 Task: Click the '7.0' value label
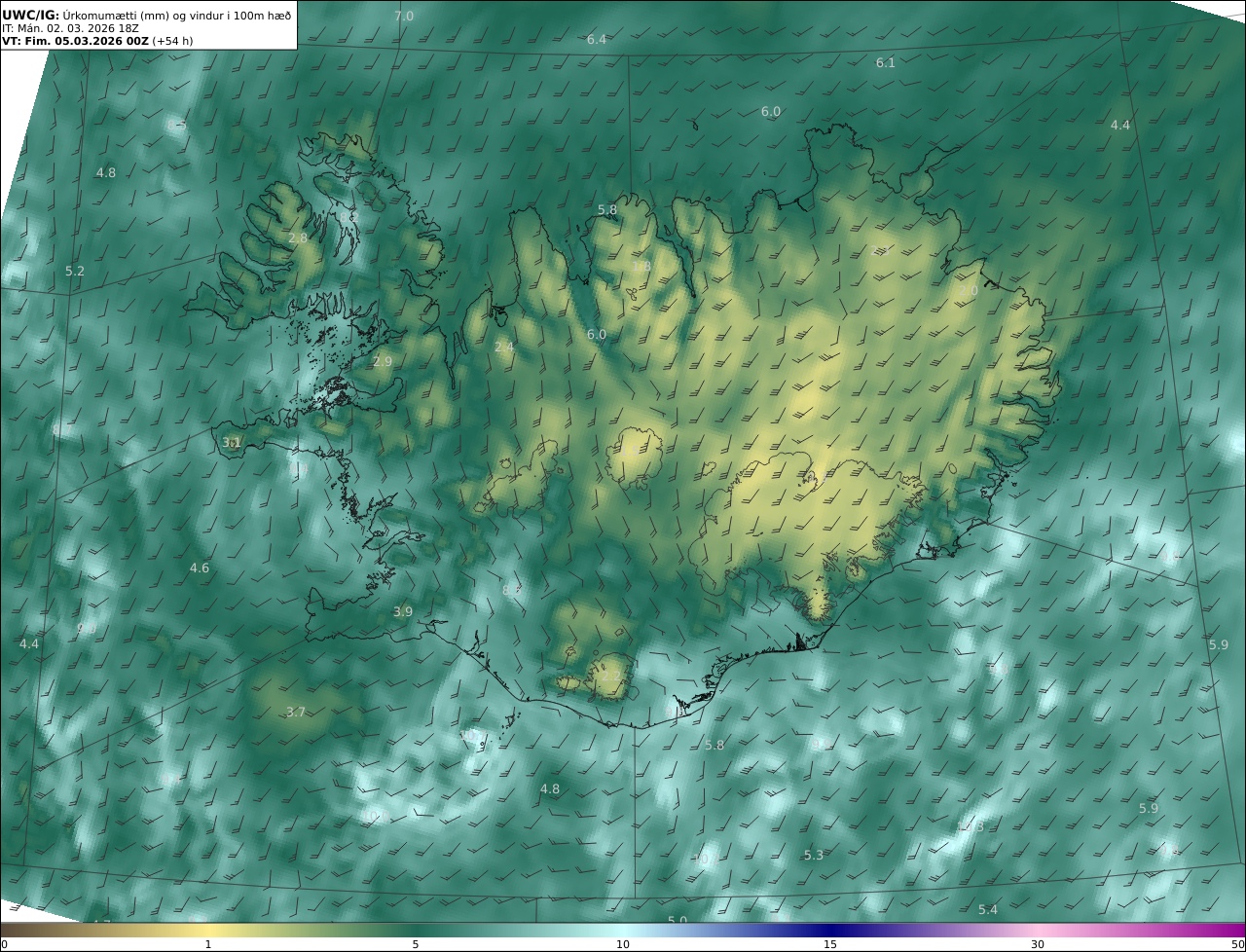pyautogui.click(x=404, y=16)
